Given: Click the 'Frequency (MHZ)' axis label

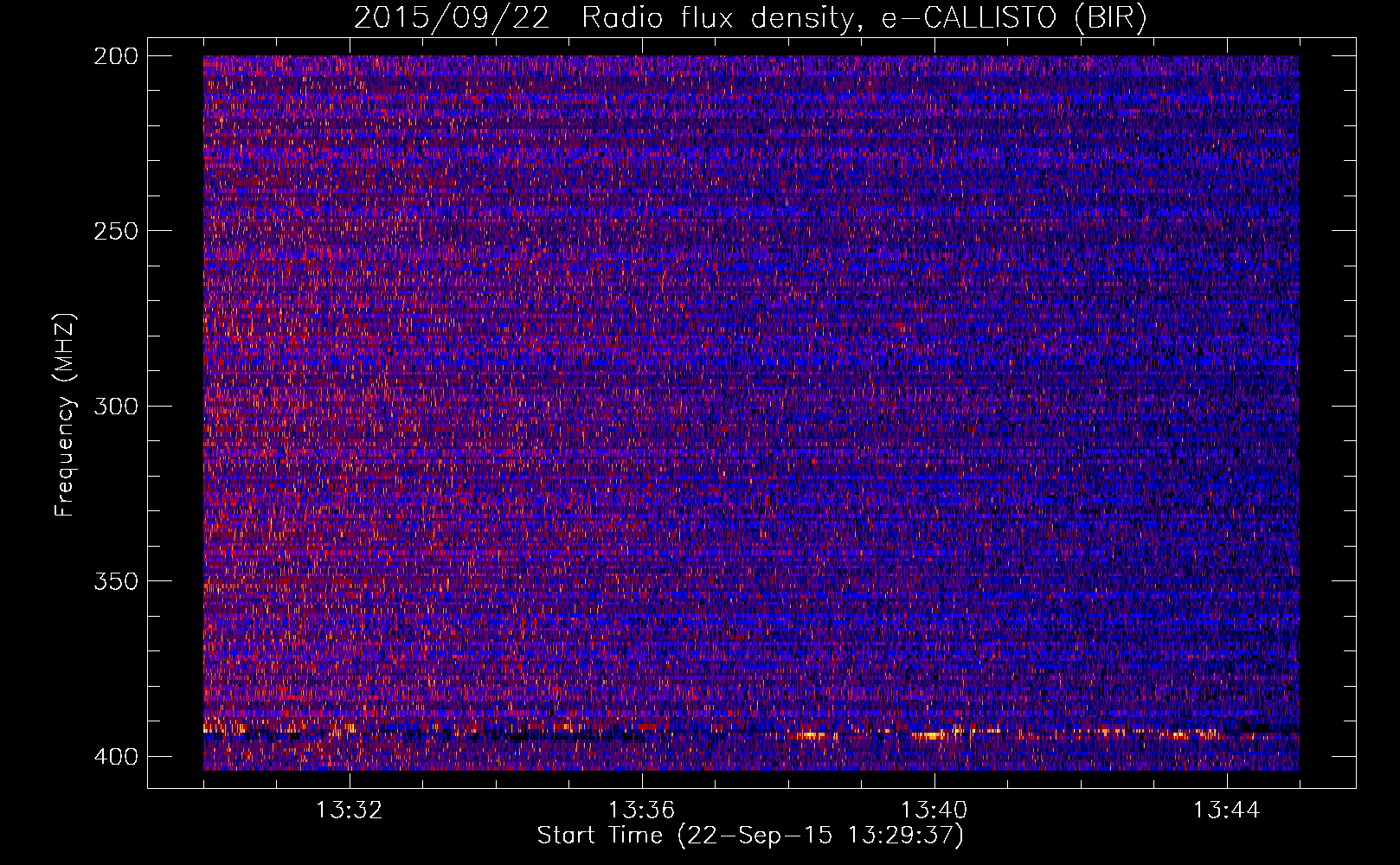Looking at the screenshot, I should pos(65,414).
